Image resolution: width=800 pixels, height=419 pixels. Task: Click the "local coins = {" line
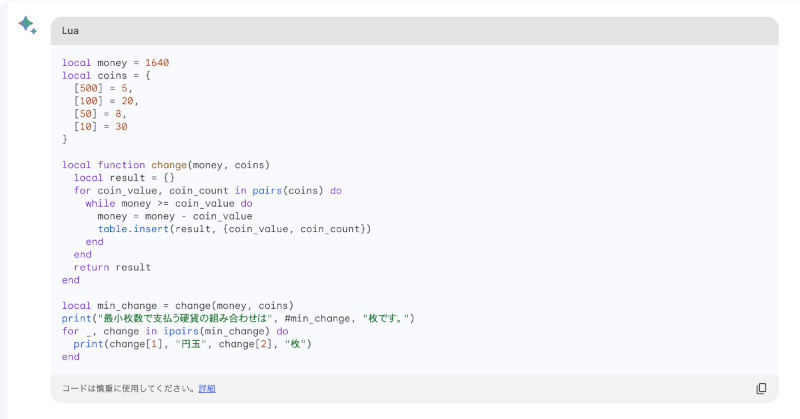(106, 75)
